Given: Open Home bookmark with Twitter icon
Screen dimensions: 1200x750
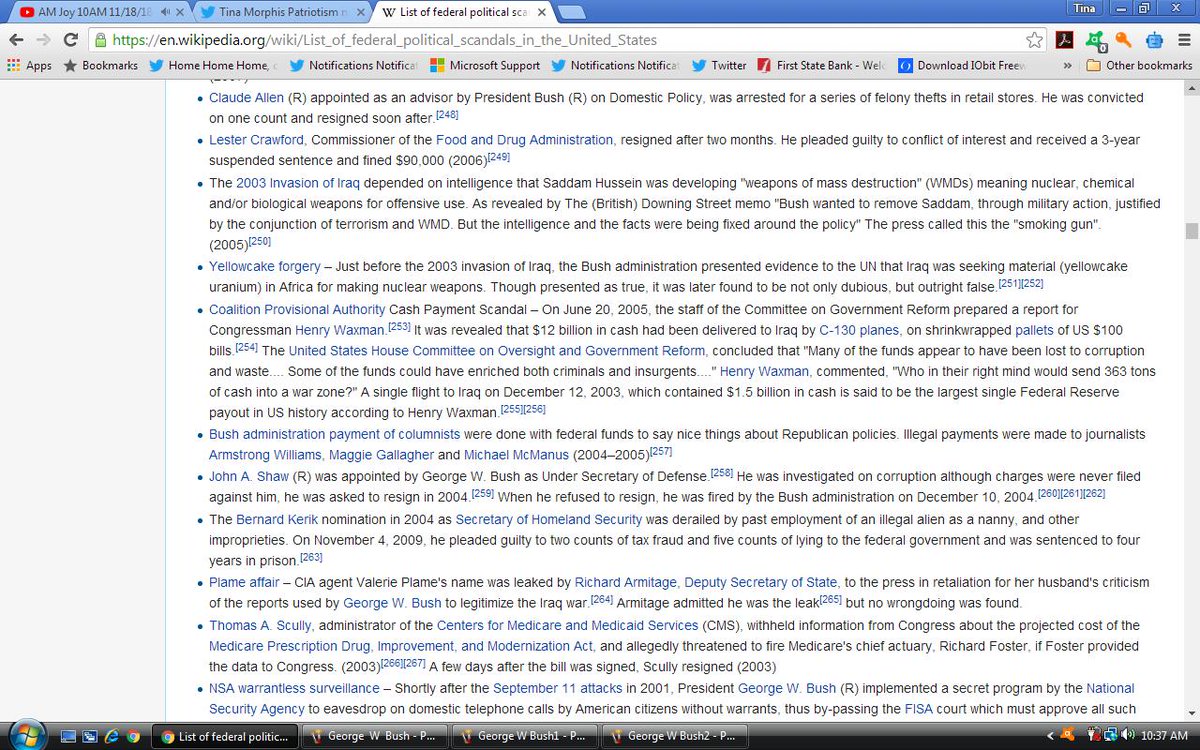Looking at the screenshot, I should coord(214,65).
